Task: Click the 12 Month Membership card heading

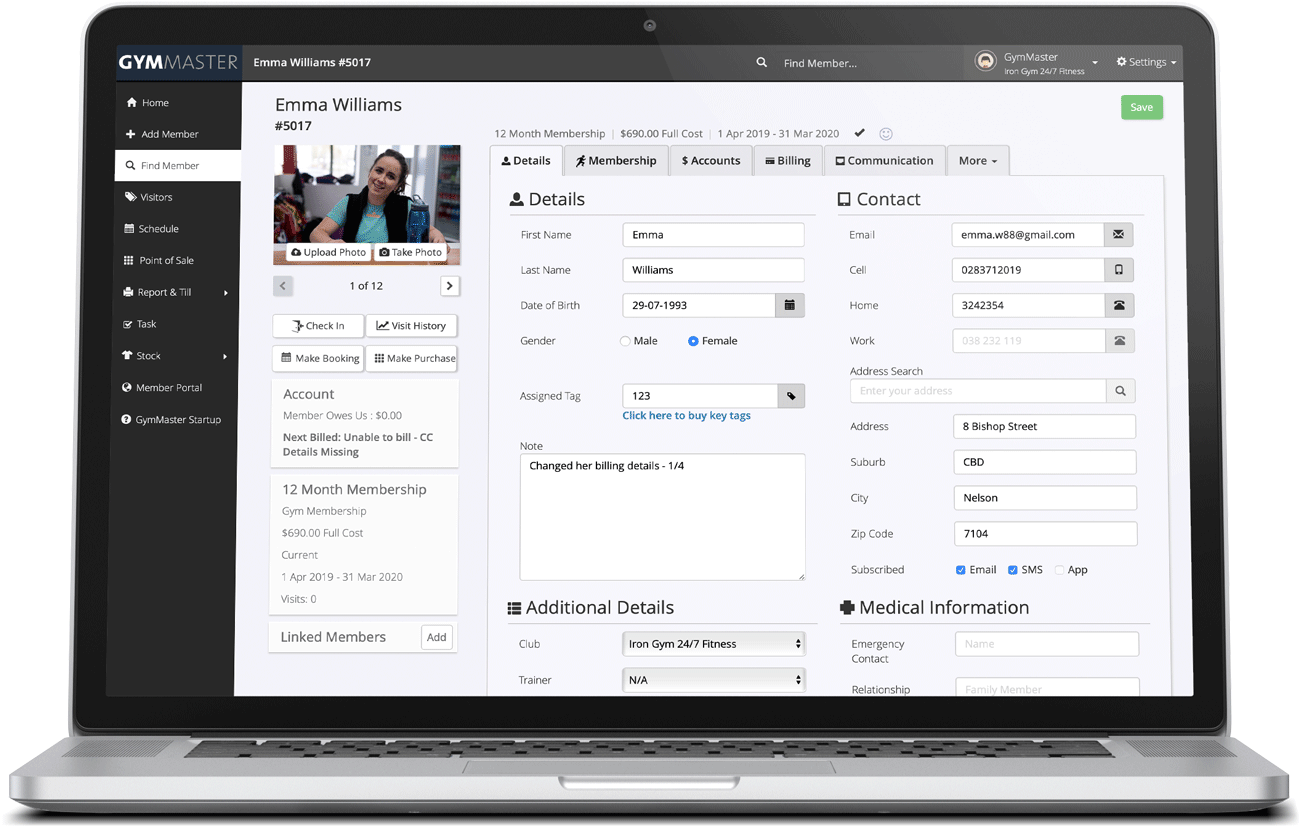Action: tap(354, 490)
